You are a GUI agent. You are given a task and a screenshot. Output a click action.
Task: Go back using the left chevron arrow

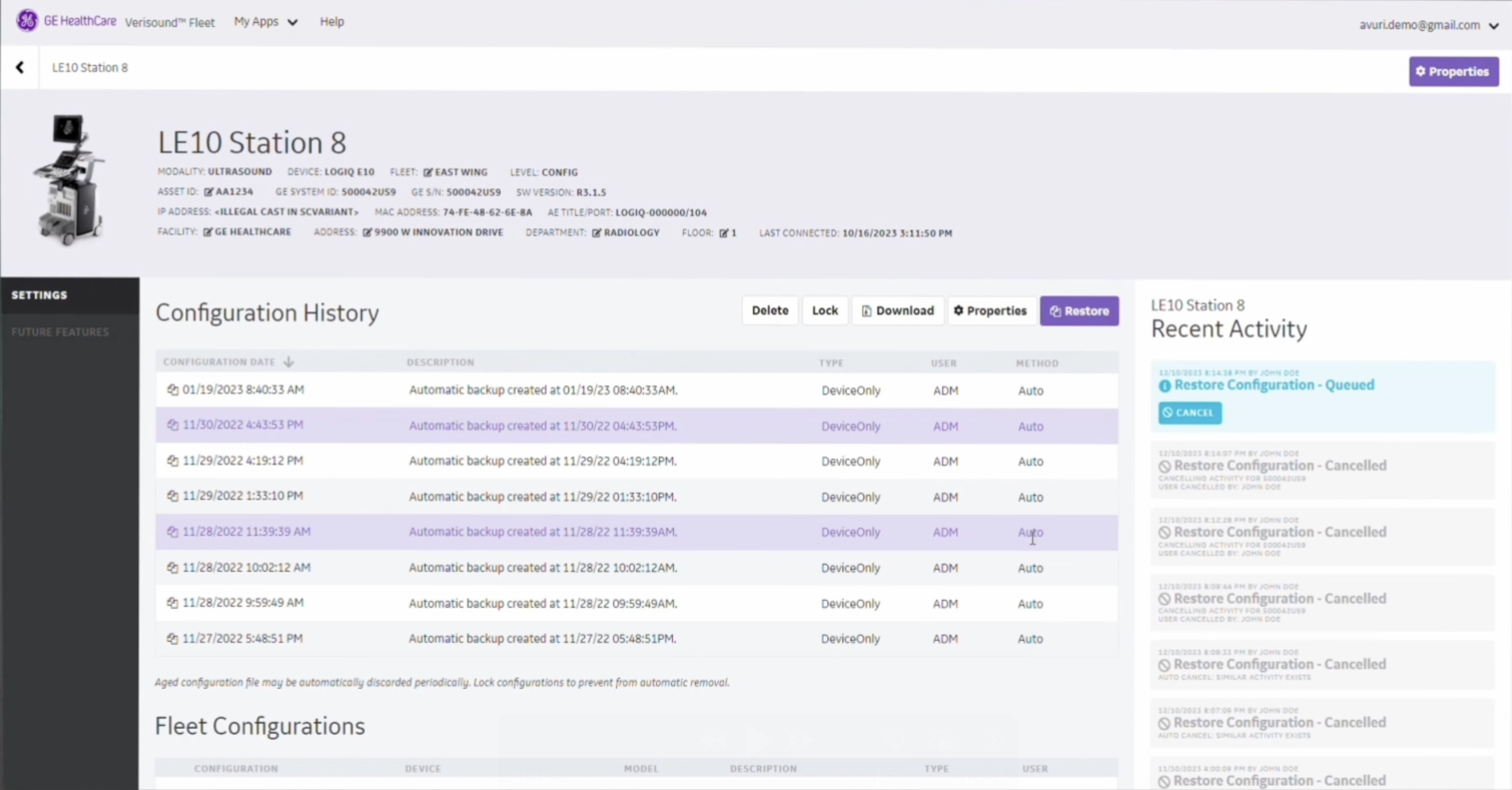[x=20, y=68]
